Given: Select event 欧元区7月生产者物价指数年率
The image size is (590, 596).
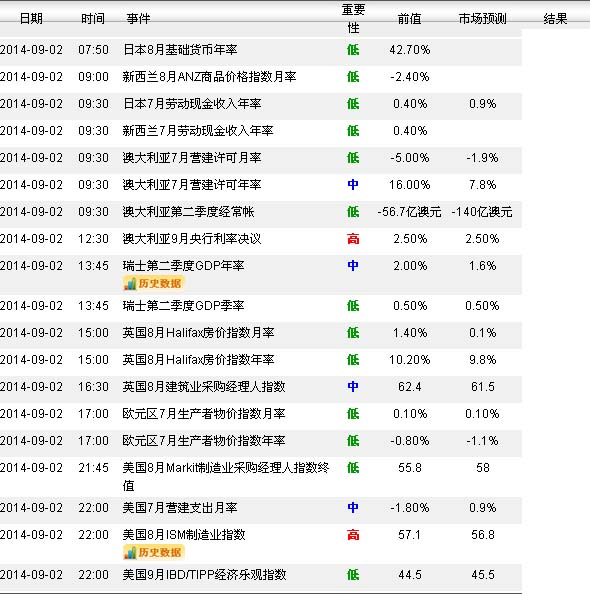Looking at the screenshot, I should coord(204,441).
